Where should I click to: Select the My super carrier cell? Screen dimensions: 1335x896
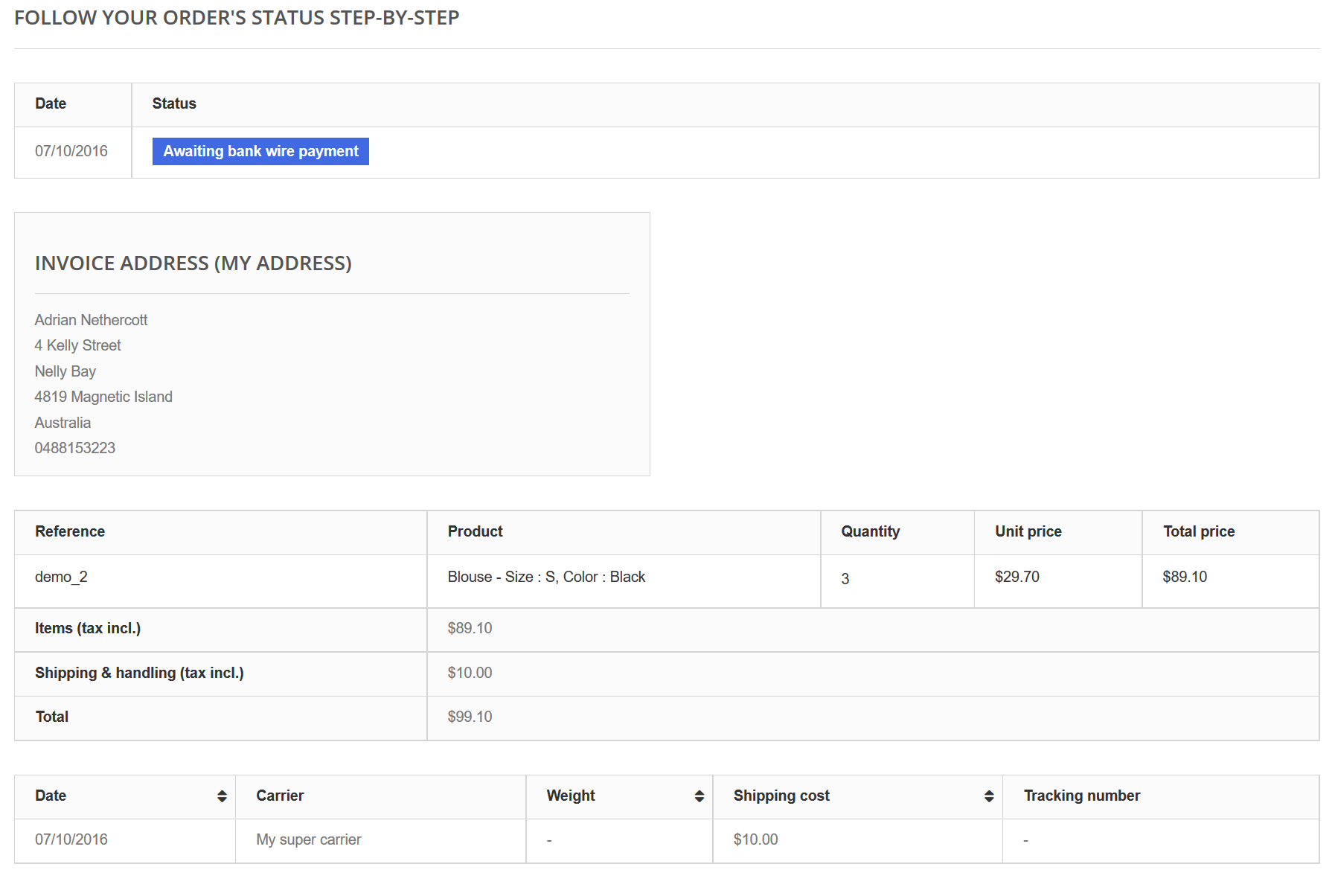(308, 839)
